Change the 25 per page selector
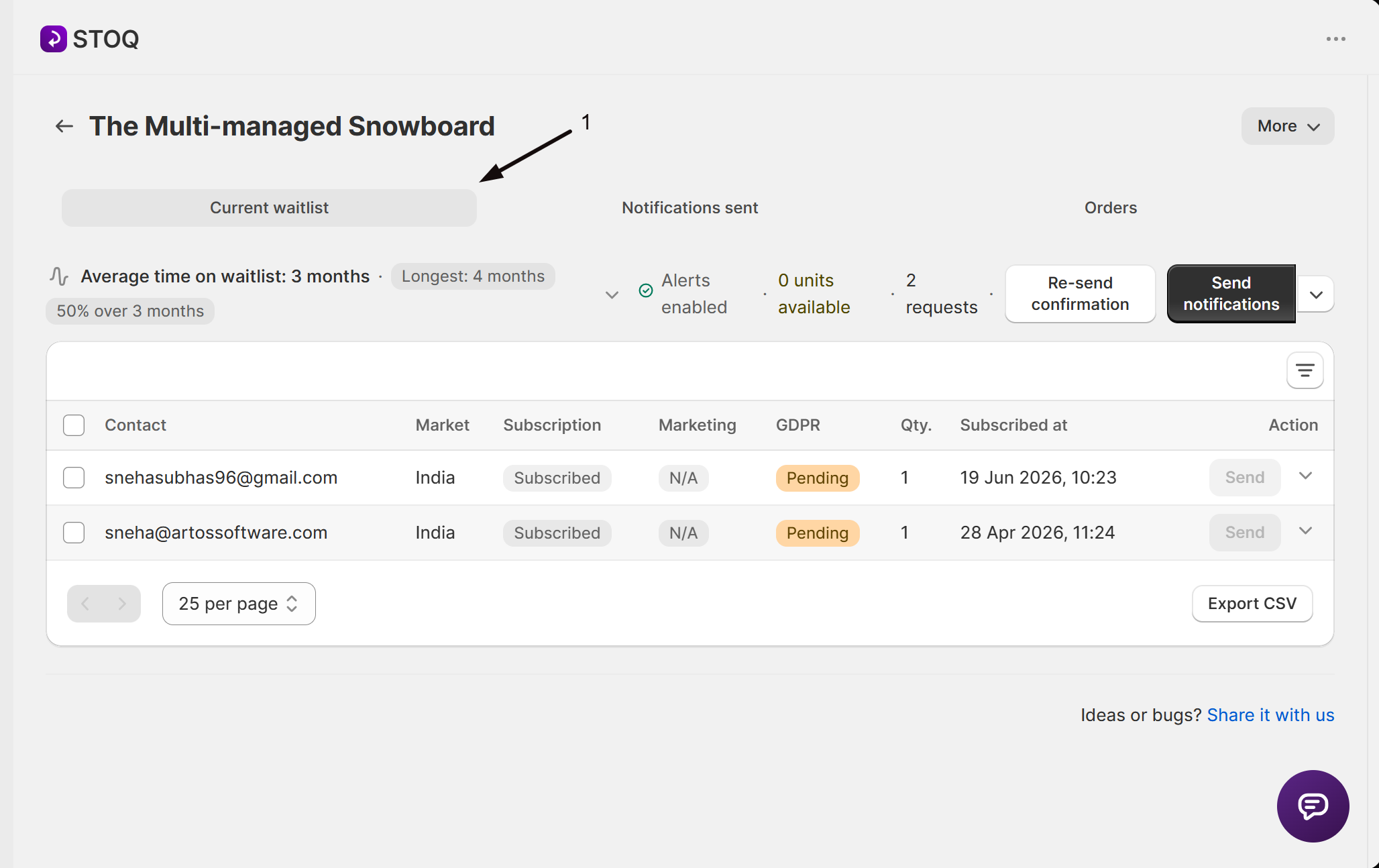Image resolution: width=1379 pixels, height=868 pixels. point(239,604)
